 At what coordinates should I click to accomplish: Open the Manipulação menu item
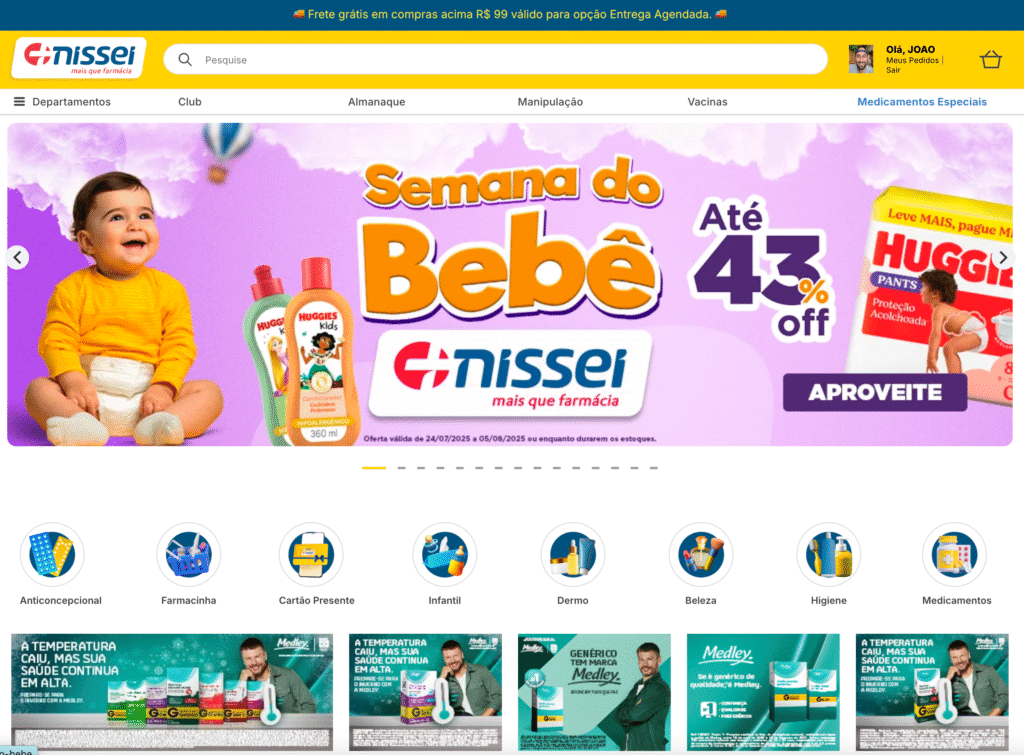[x=550, y=101]
